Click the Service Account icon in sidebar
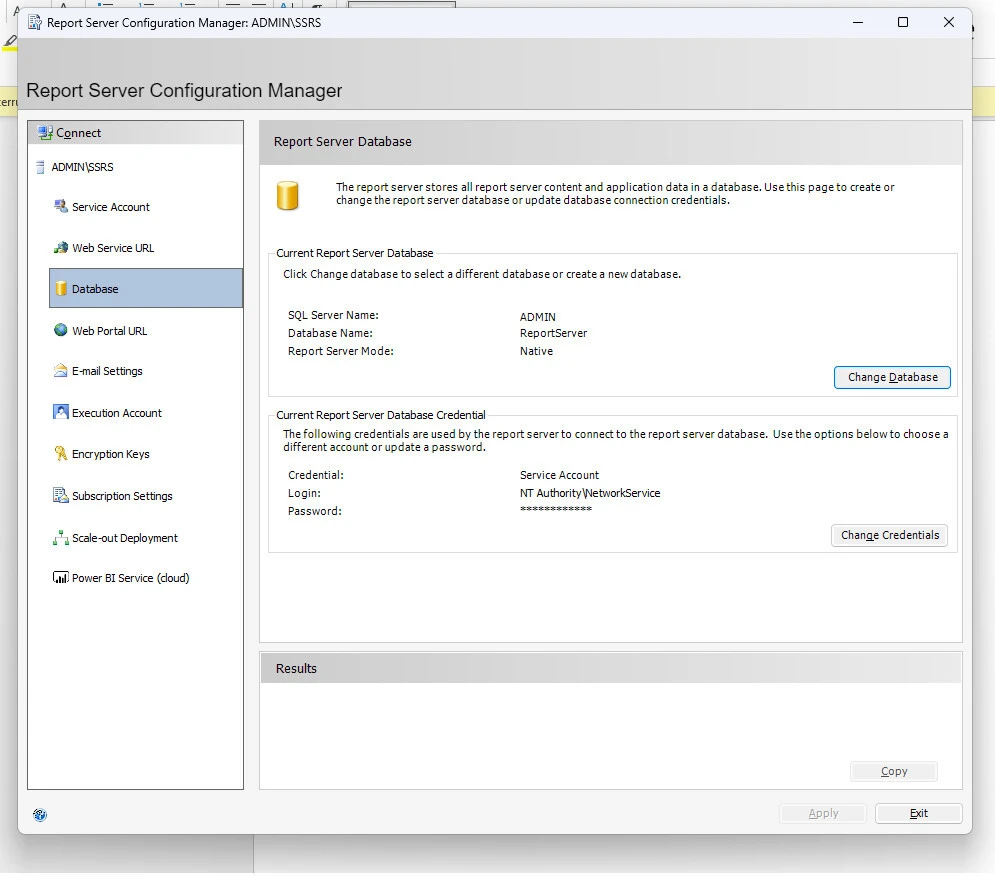The image size is (995, 877). pyautogui.click(x=60, y=207)
